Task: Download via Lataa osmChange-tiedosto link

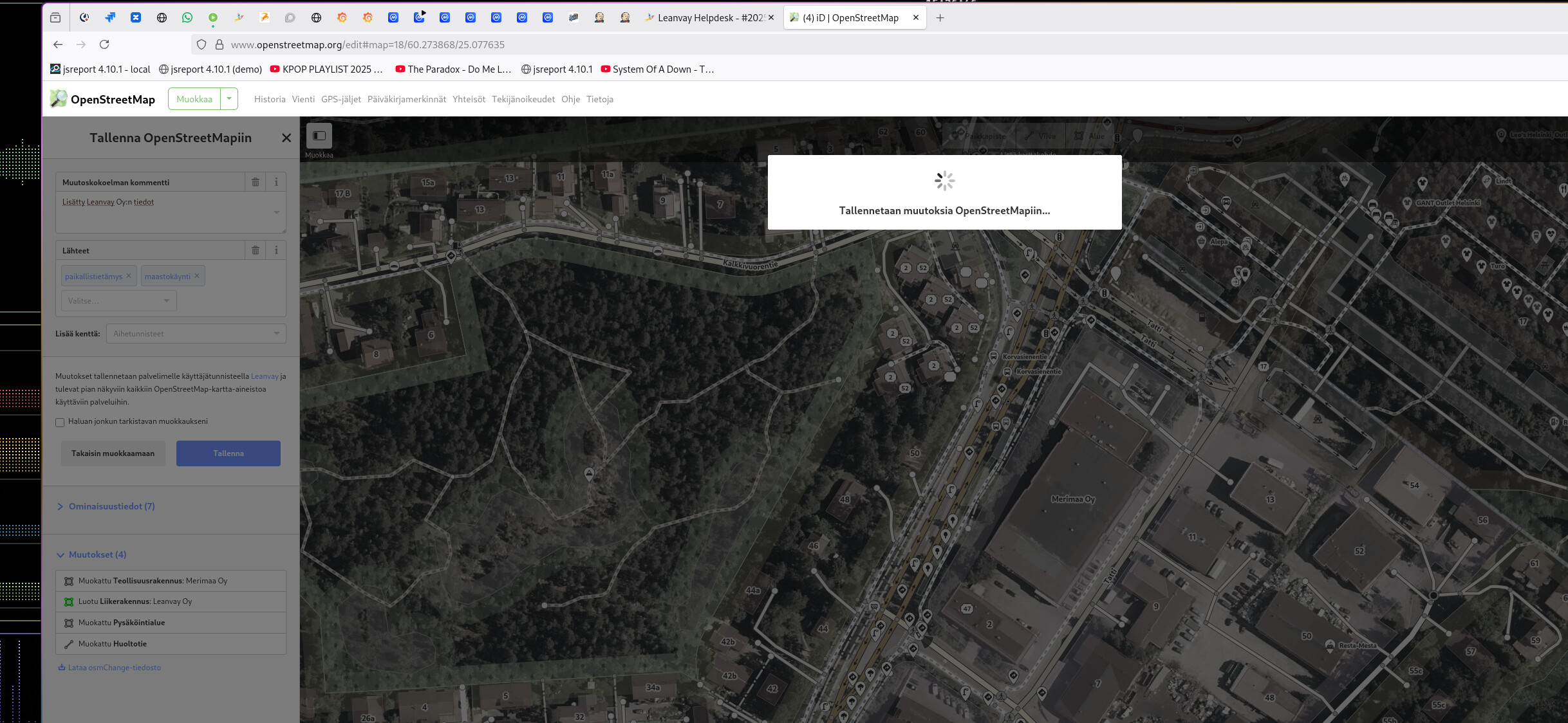Action: click(x=114, y=668)
